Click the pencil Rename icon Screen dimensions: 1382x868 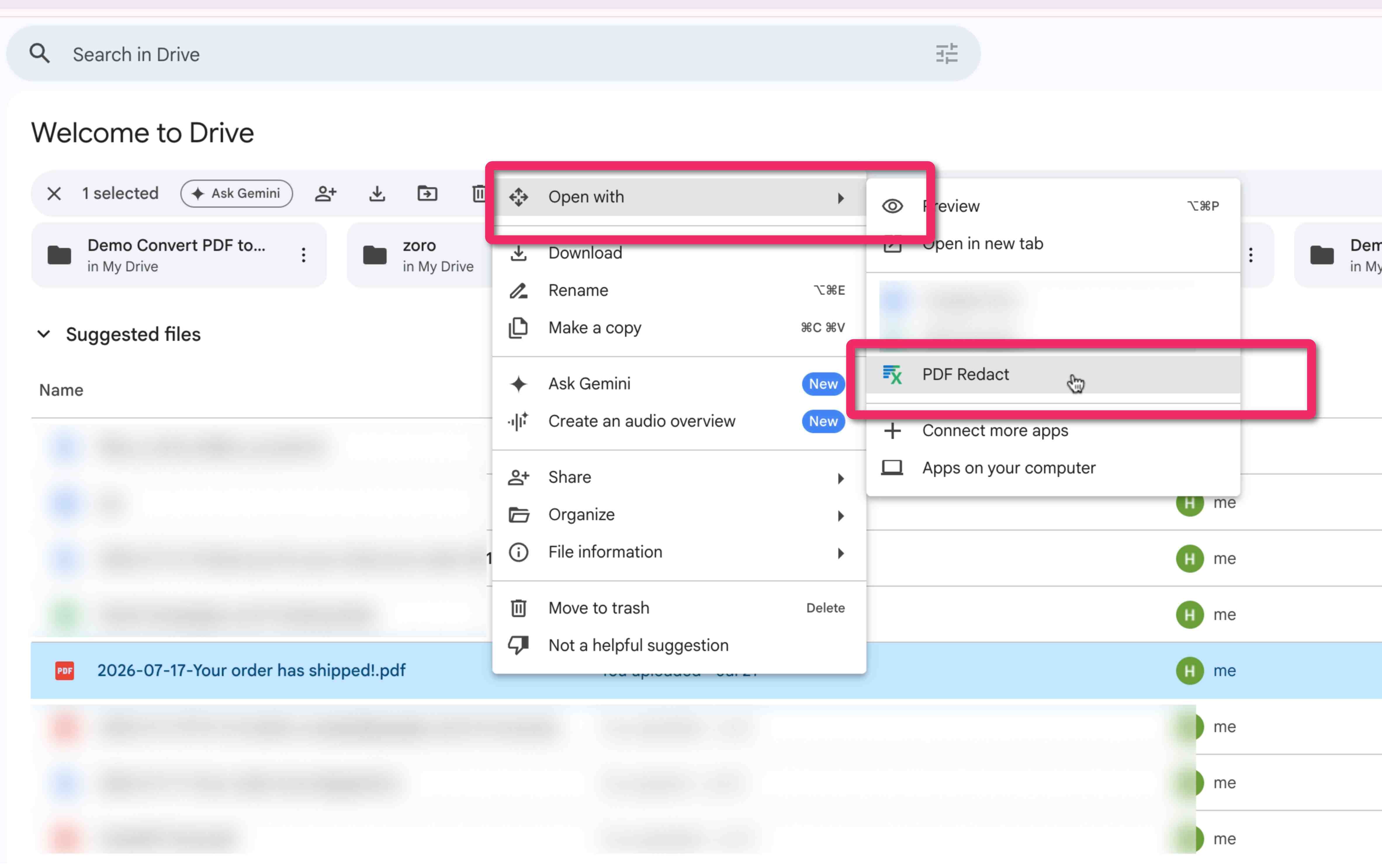(x=518, y=290)
